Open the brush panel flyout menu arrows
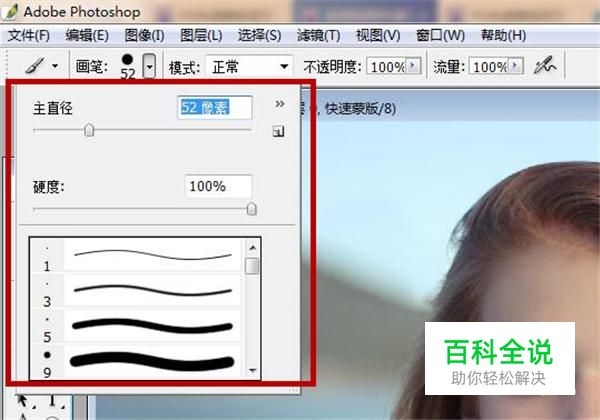Image resolution: width=600 pixels, height=420 pixels. pos(280,104)
